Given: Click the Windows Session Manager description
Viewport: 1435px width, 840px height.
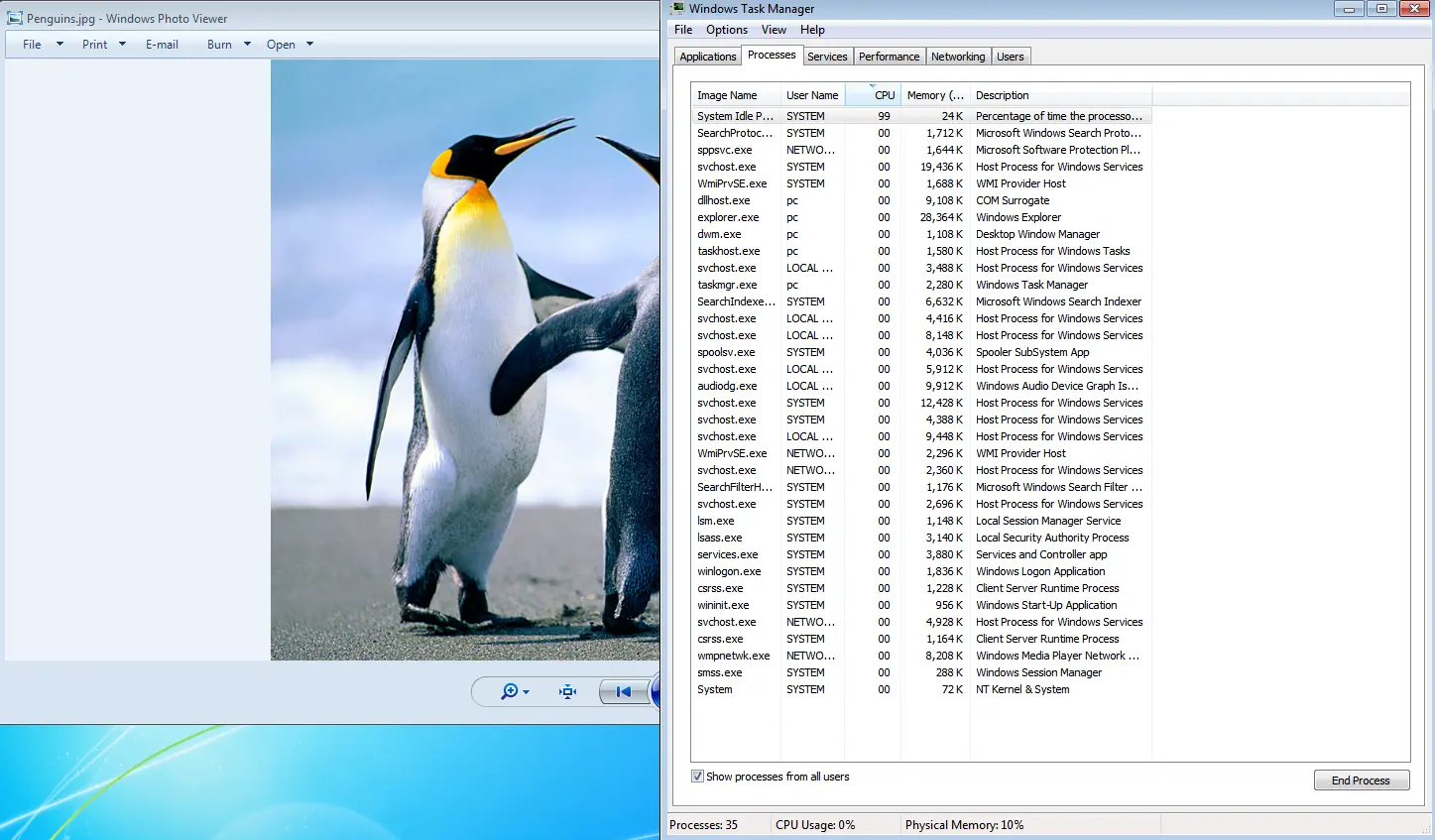Looking at the screenshot, I should coord(1038,672).
